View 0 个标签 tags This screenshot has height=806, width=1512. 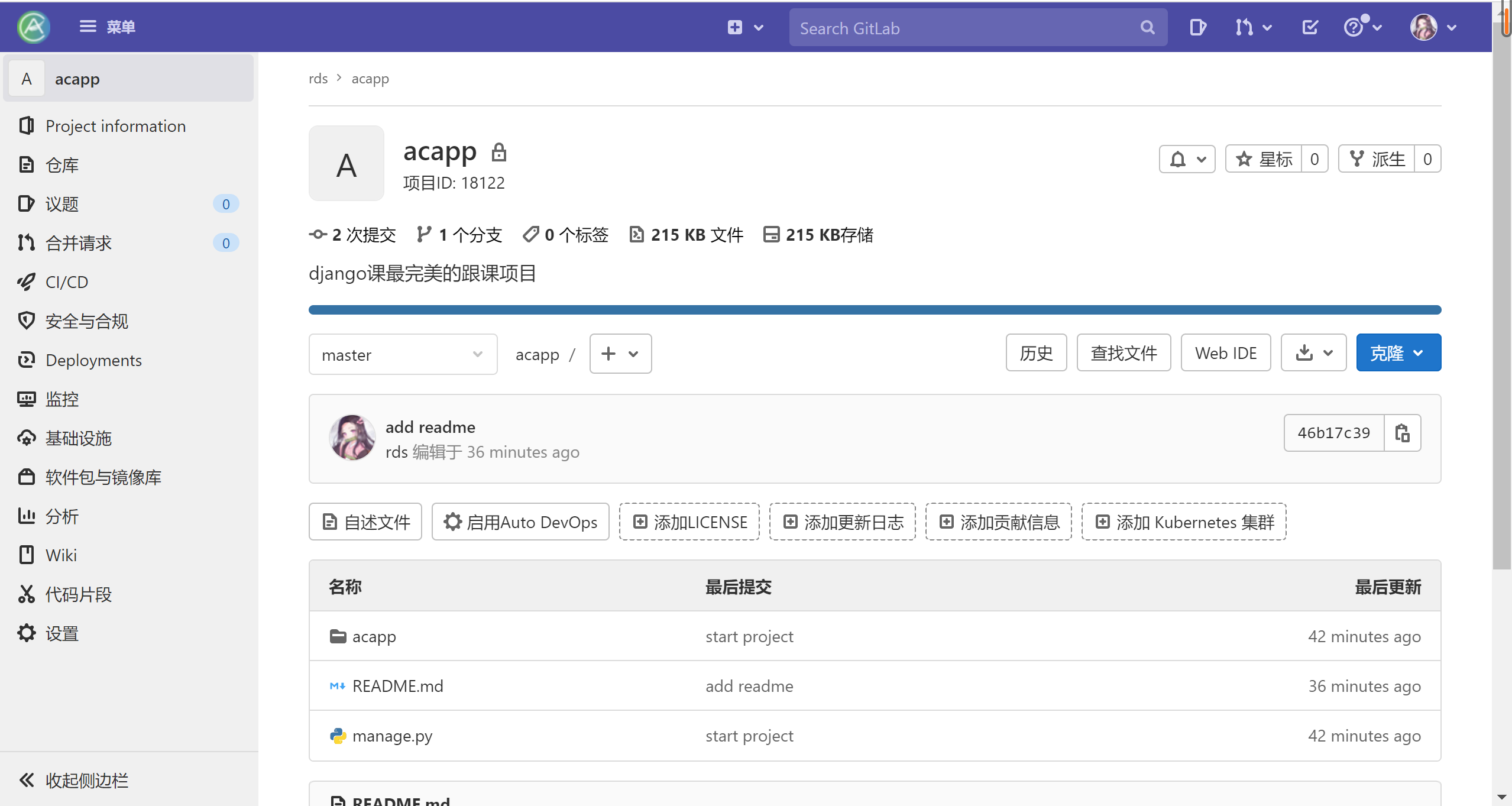[x=565, y=235]
